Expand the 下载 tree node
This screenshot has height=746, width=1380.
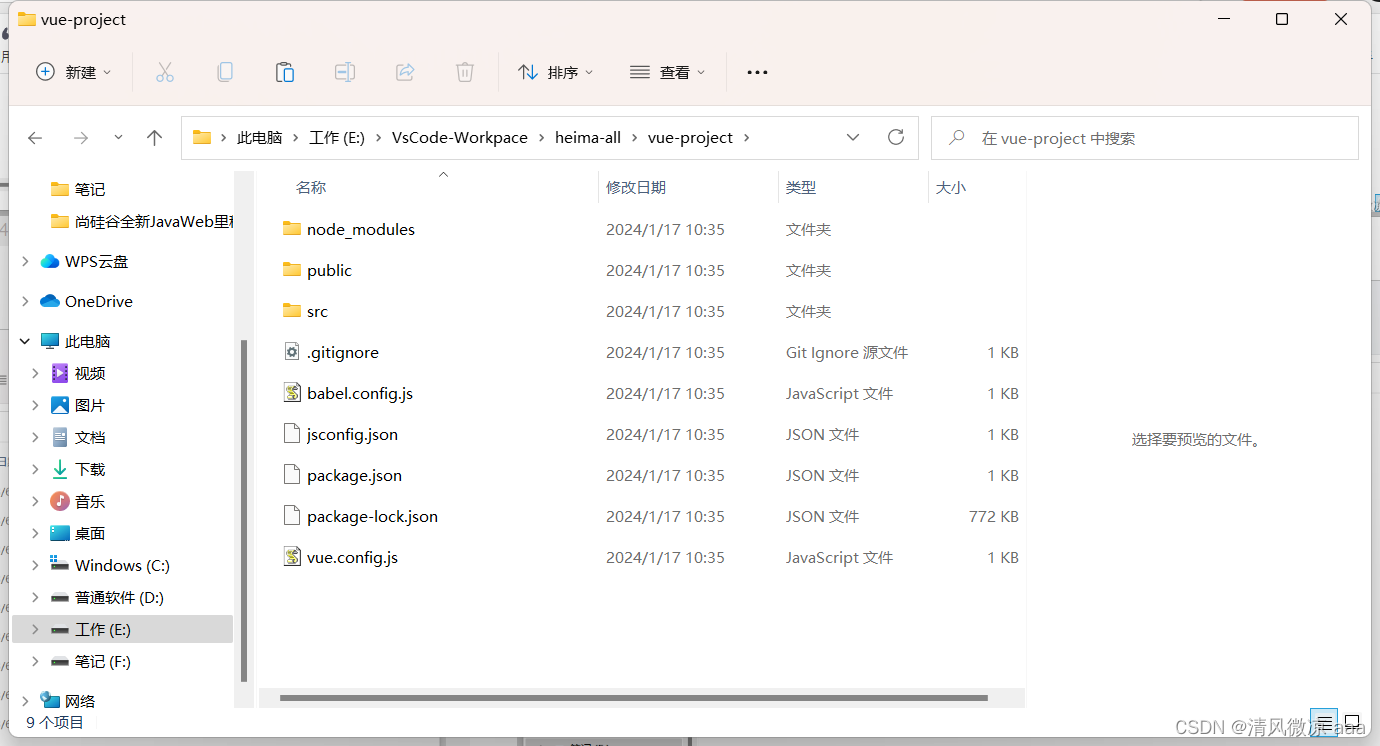35,469
